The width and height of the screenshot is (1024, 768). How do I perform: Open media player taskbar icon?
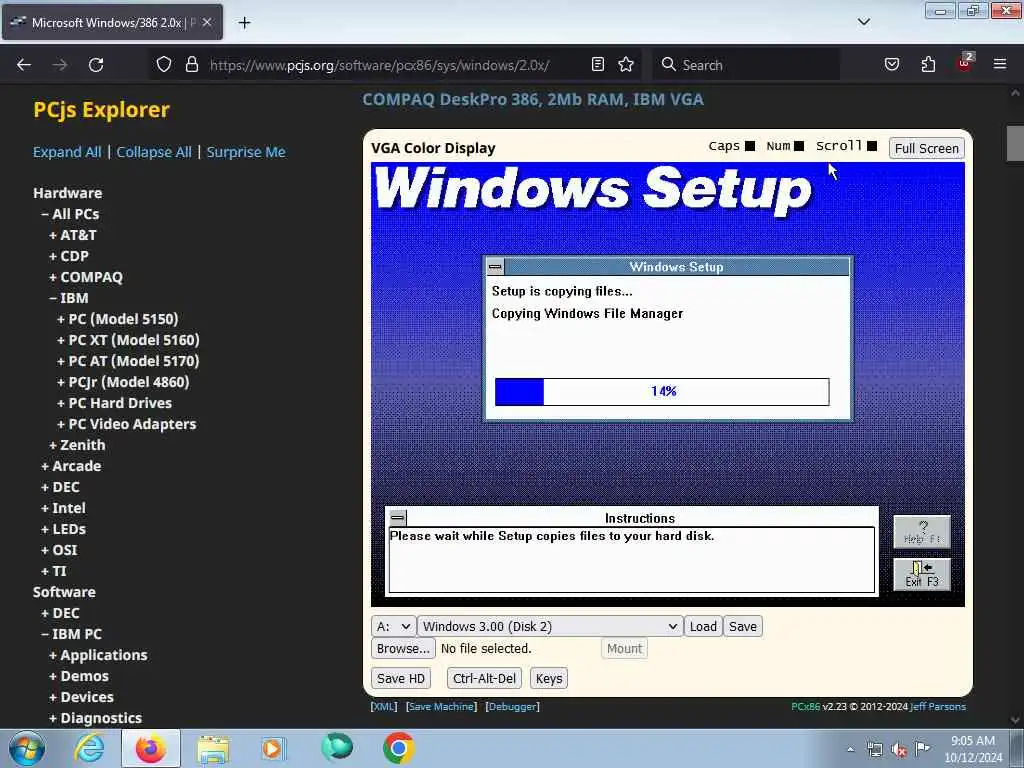click(x=273, y=748)
